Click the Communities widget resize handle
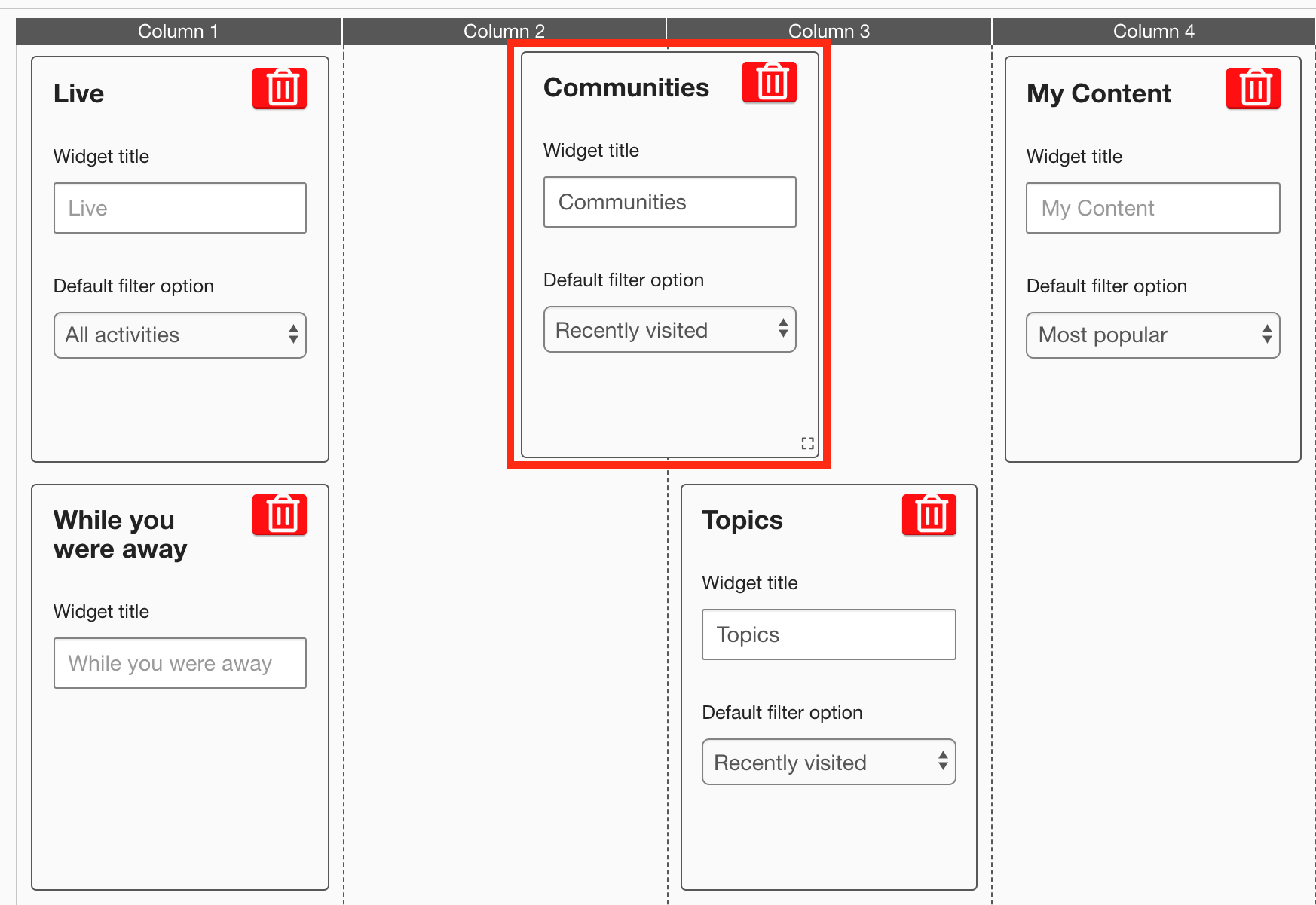The image size is (1316, 905). (x=807, y=443)
